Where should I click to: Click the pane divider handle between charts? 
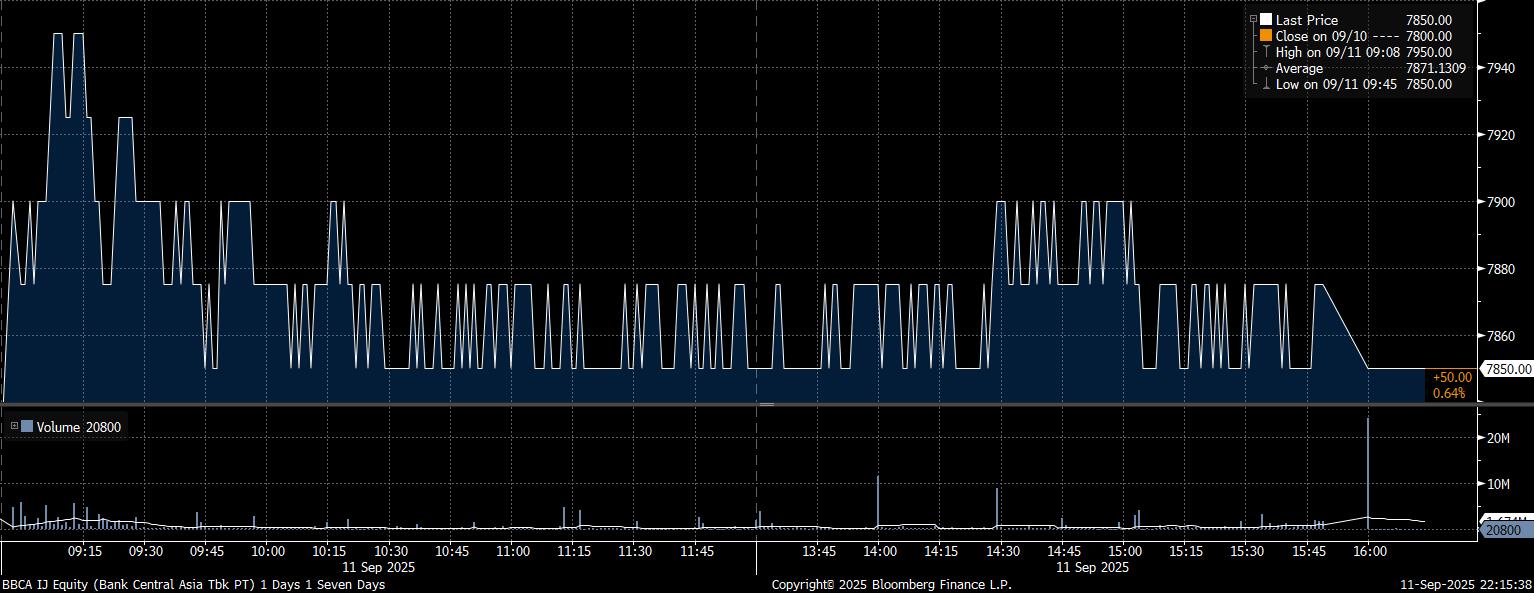coord(766,405)
